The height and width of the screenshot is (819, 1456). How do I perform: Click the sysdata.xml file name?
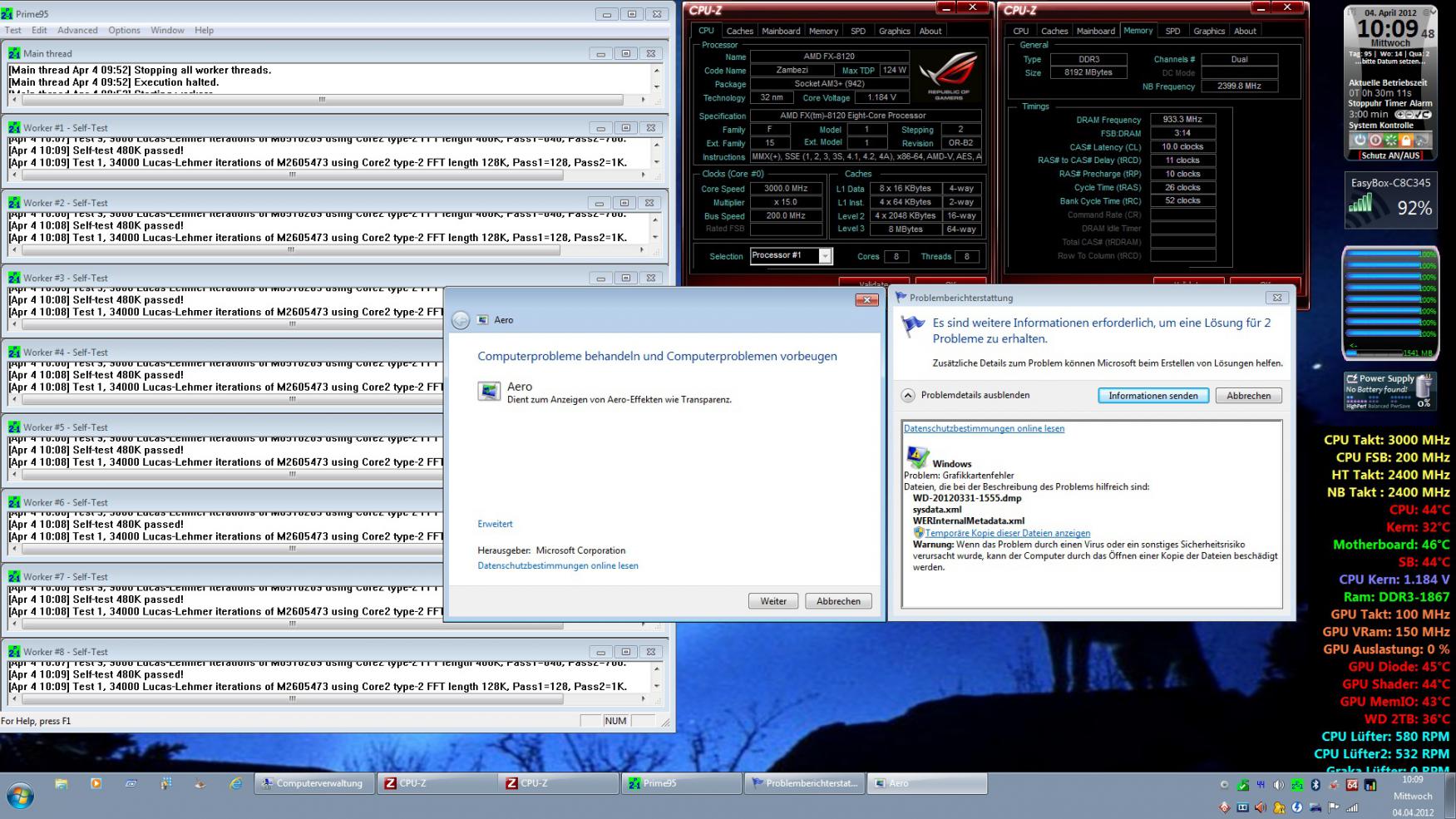tap(937, 510)
